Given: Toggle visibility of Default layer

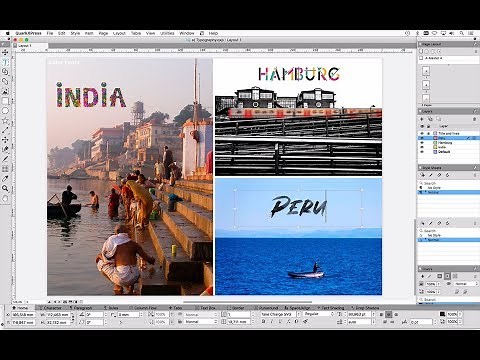Looking at the screenshot, I should 422,152.
